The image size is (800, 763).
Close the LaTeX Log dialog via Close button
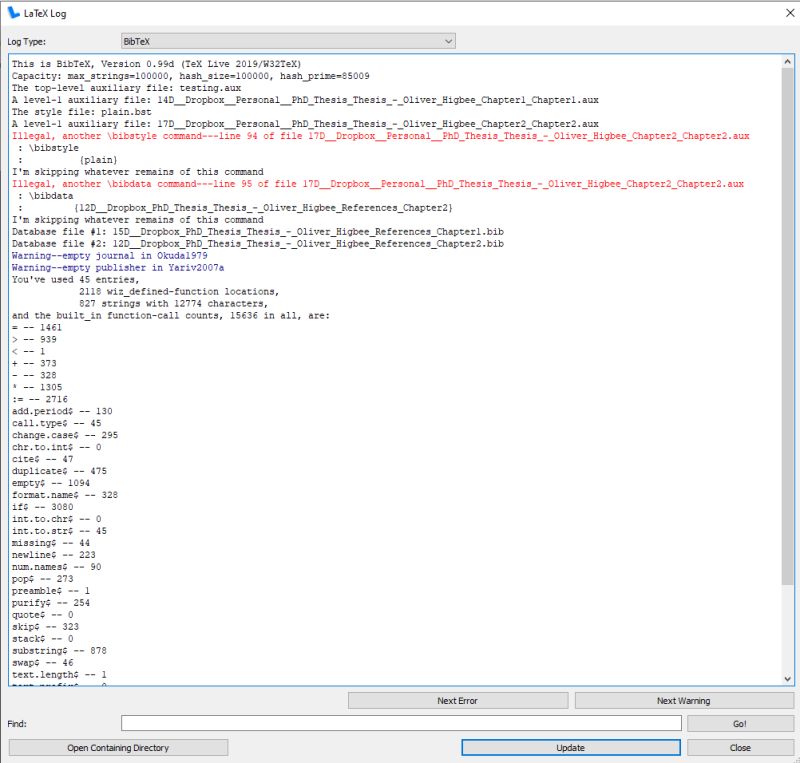tap(739, 747)
